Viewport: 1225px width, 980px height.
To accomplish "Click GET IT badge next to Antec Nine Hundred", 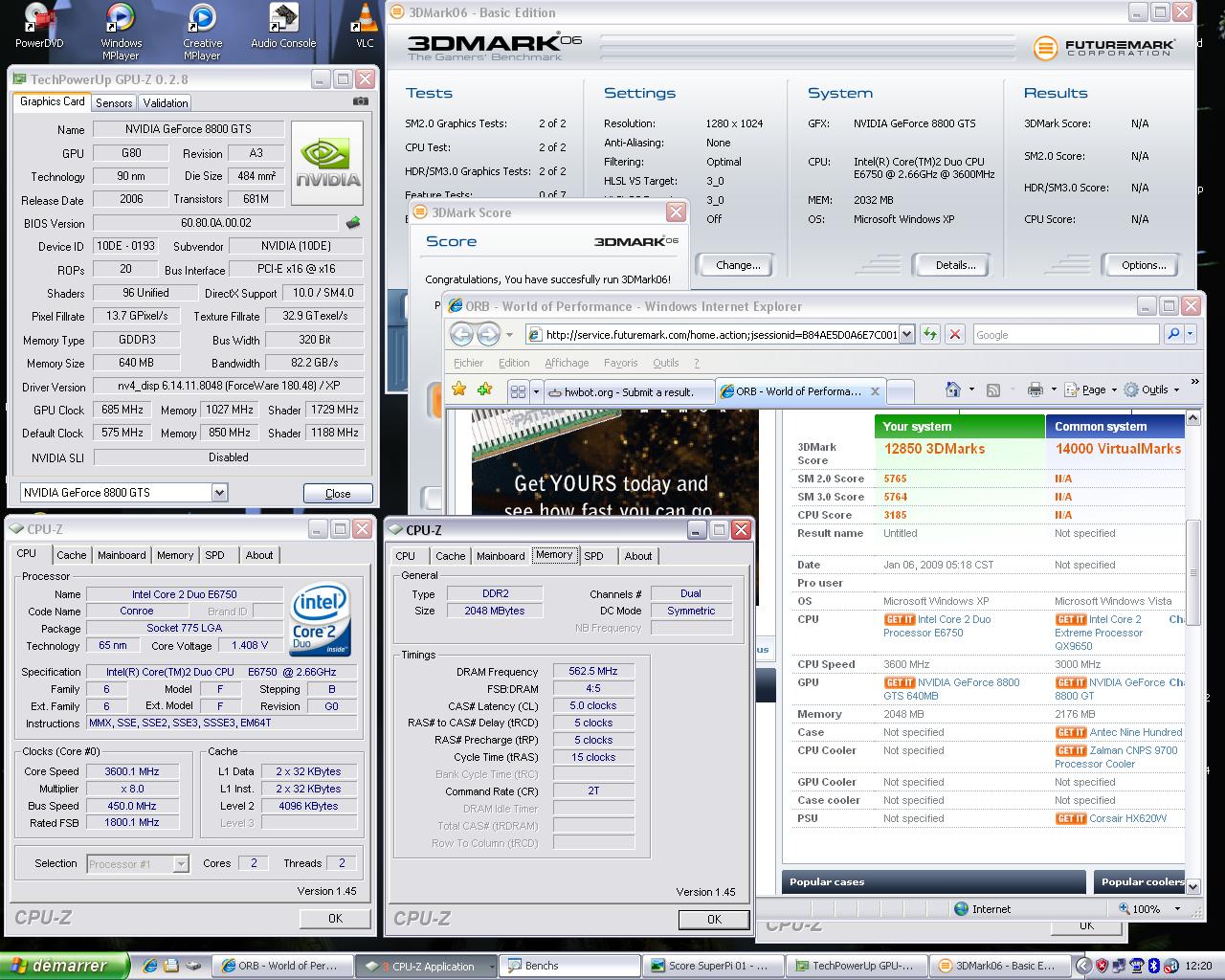I will click(1071, 732).
